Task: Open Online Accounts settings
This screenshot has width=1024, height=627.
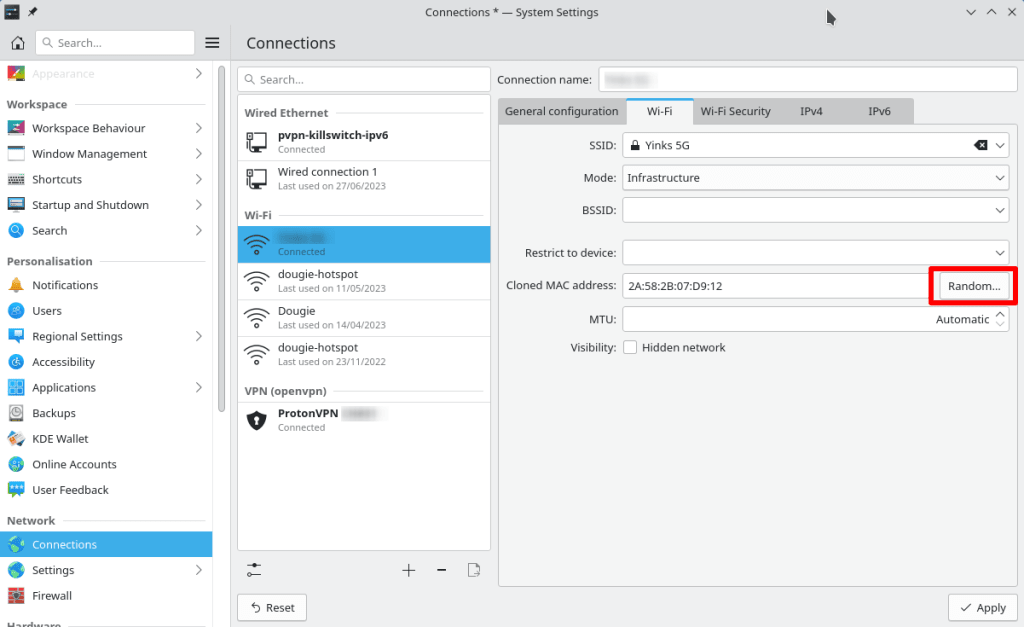Action: pyautogui.click(x=106, y=464)
